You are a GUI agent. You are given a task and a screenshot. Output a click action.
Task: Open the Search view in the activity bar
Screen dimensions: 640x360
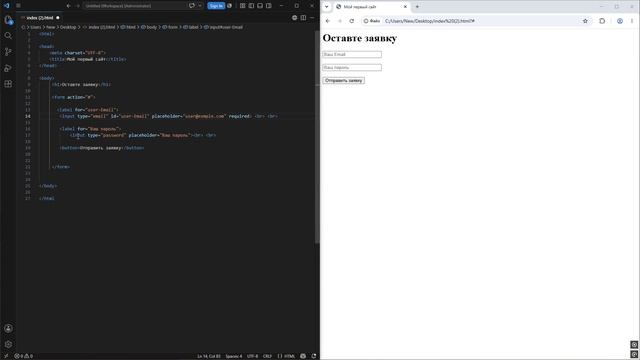tap(8, 36)
